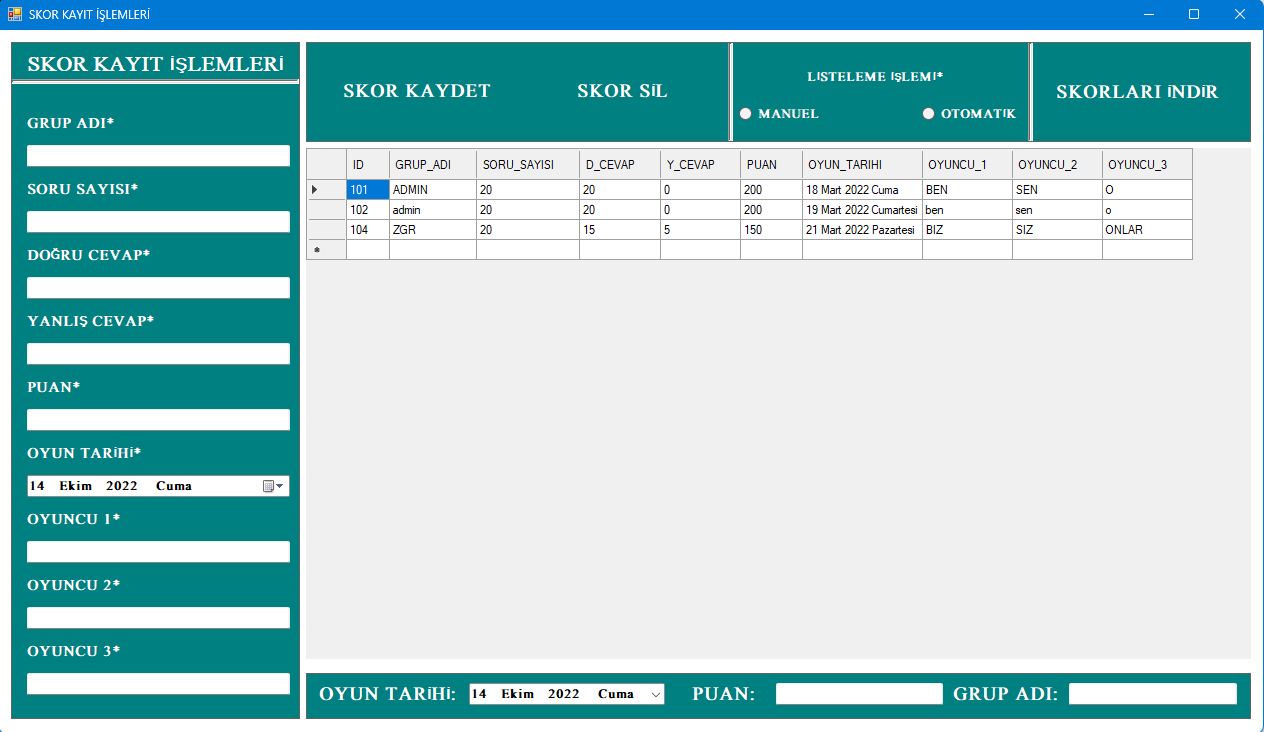This screenshot has width=1264, height=732.
Task: Sort by the SORU_SAYISI column header
Action: tap(528, 165)
